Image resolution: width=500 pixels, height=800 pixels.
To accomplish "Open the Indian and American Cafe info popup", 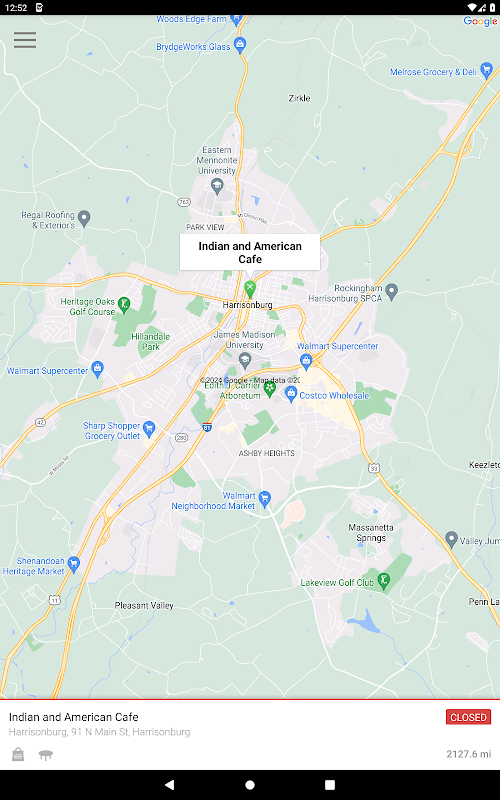I will [x=250, y=253].
